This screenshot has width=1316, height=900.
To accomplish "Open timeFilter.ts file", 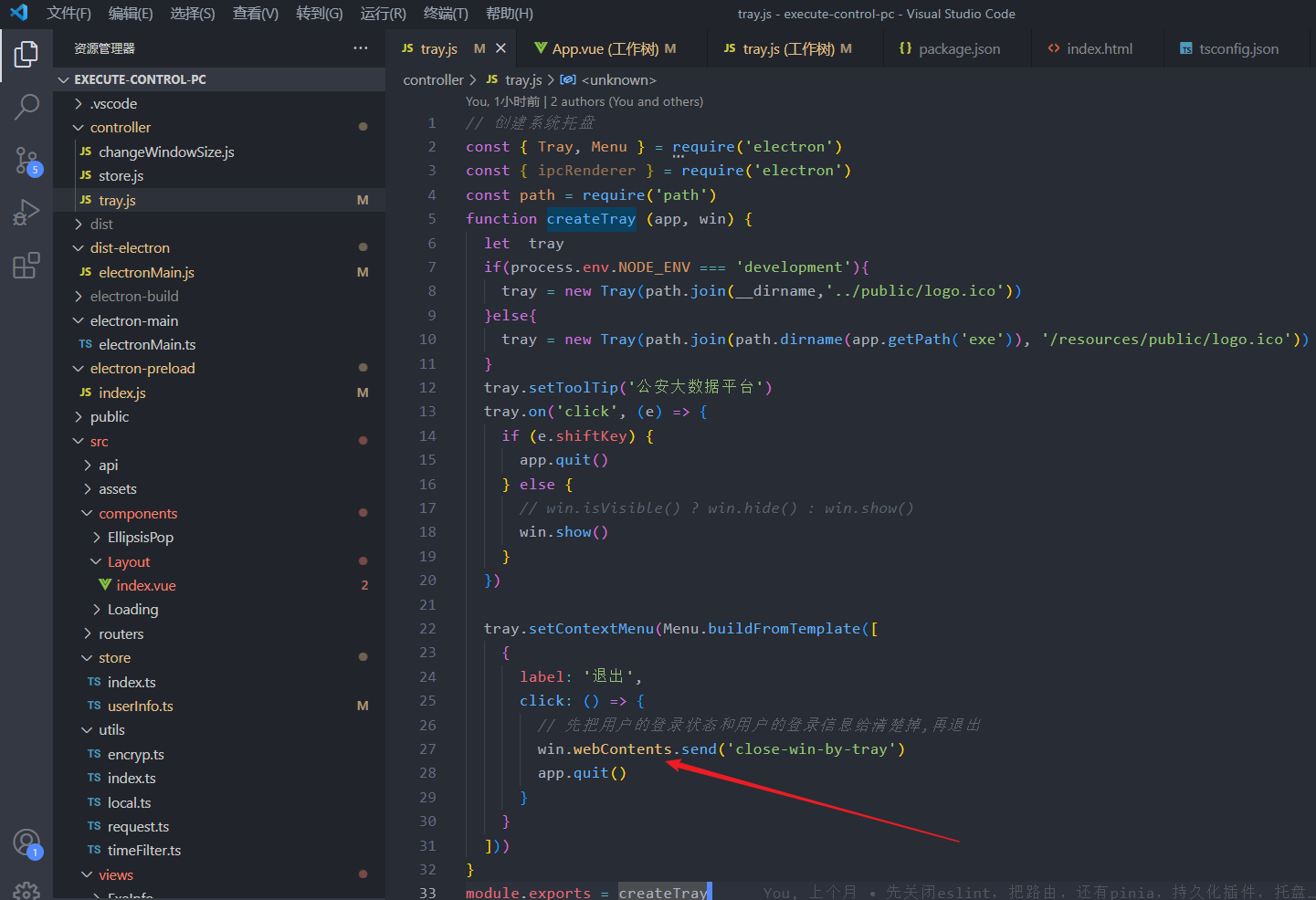I will click(x=219, y=851).
